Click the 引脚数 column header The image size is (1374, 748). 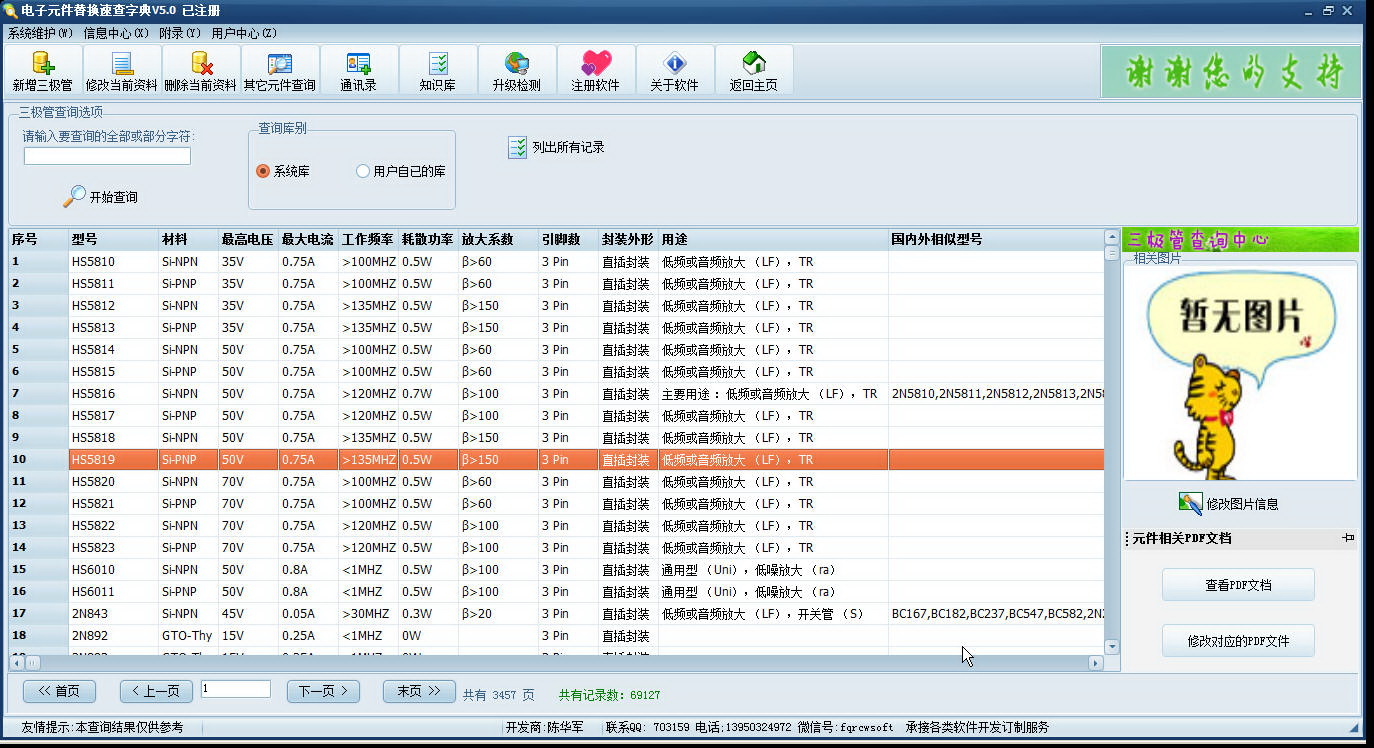tap(568, 240)
